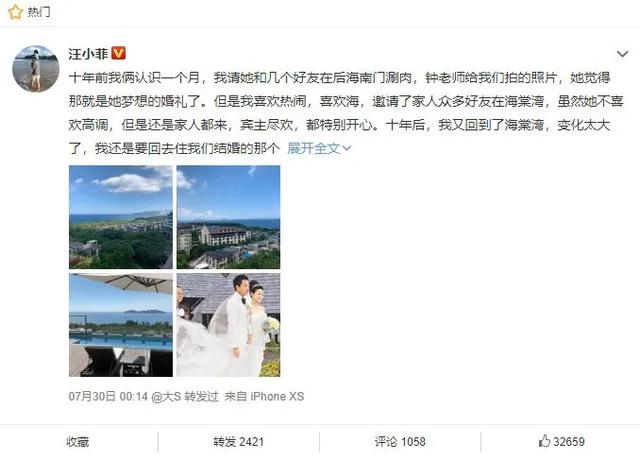Click the post text body

click(346, 113)
